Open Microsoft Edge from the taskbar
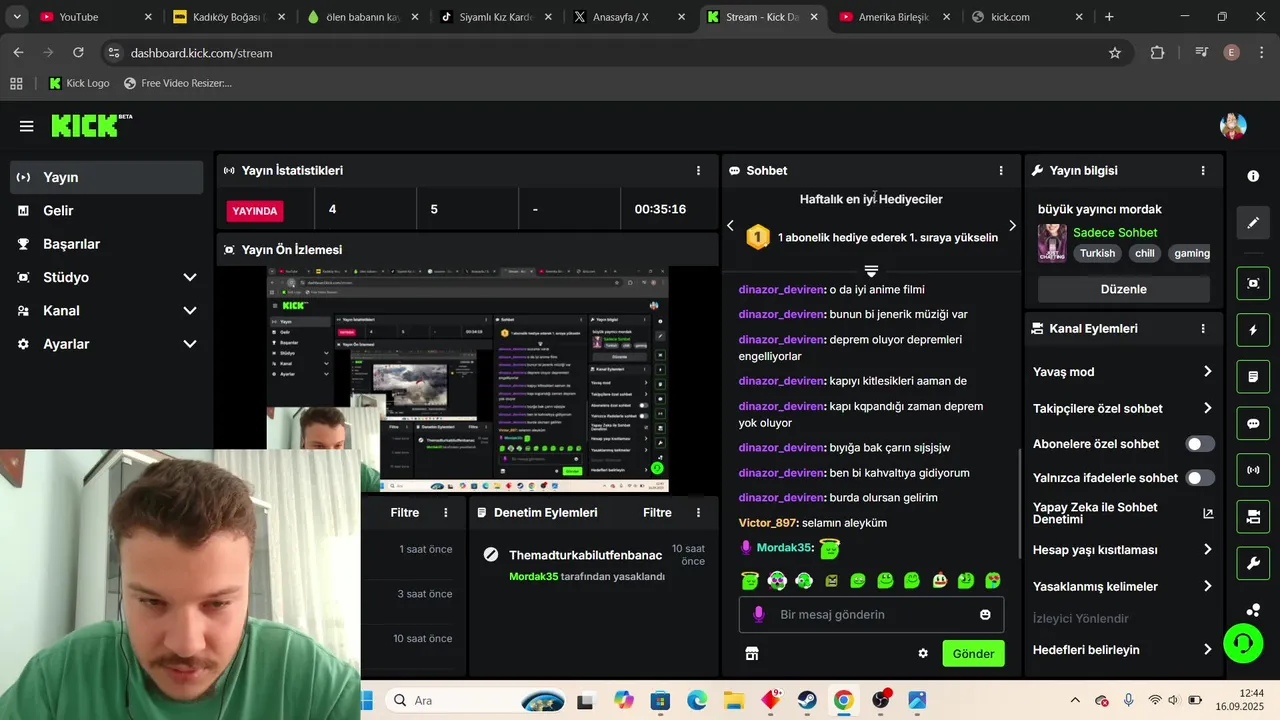This screenshot has height=720, width=1280. [697, 700]
